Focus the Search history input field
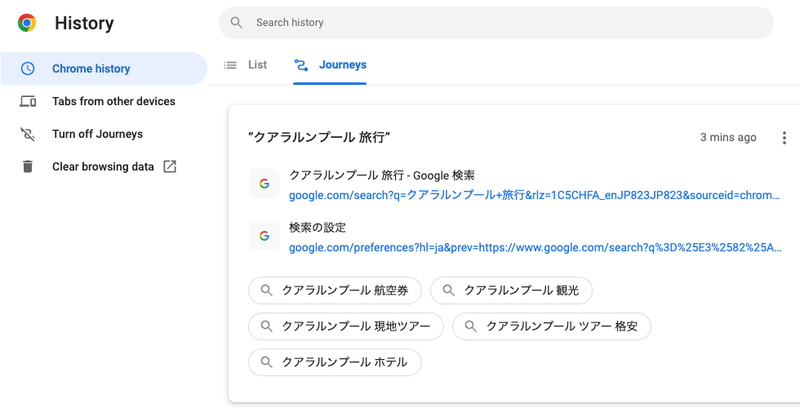The image size is (800, 408). 500,22
